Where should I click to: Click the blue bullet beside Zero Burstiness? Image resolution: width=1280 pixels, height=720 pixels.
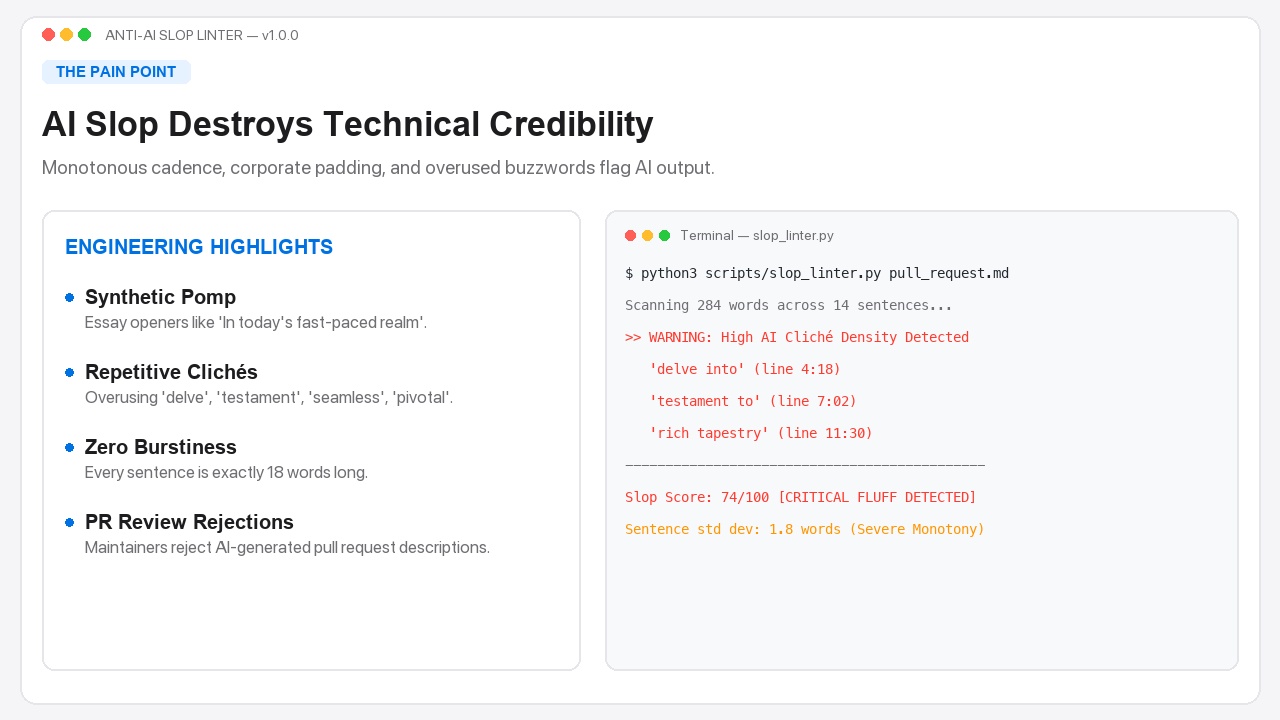pos(70,447)
